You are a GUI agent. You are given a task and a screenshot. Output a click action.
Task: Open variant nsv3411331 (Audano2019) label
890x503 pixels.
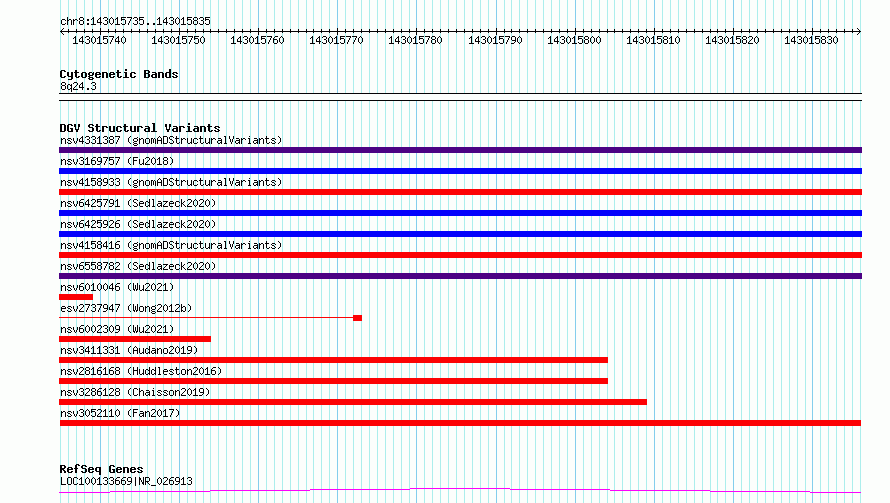pos(129,350)
